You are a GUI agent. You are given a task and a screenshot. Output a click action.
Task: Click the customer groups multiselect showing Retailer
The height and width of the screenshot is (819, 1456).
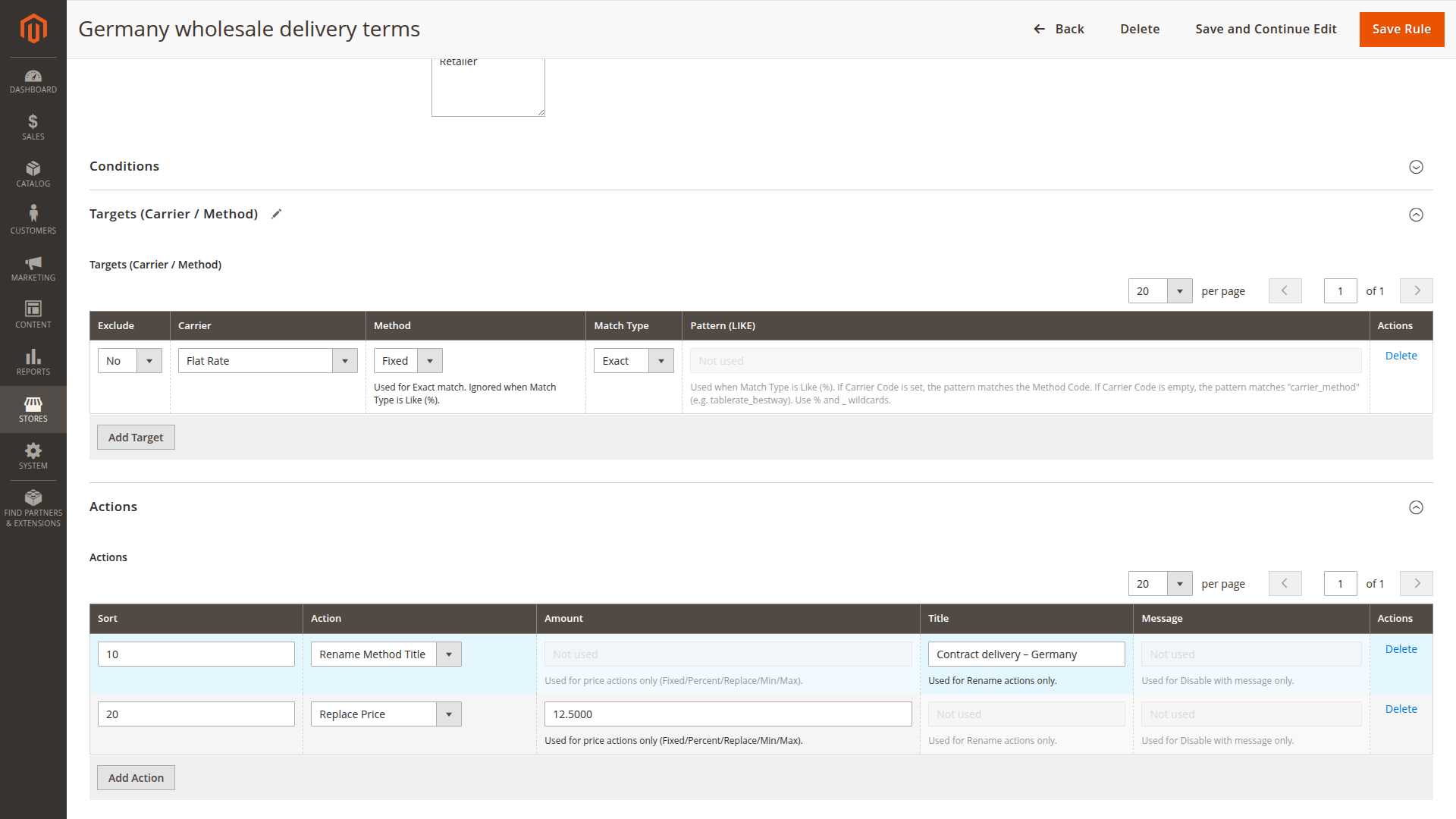pos(488,87)
